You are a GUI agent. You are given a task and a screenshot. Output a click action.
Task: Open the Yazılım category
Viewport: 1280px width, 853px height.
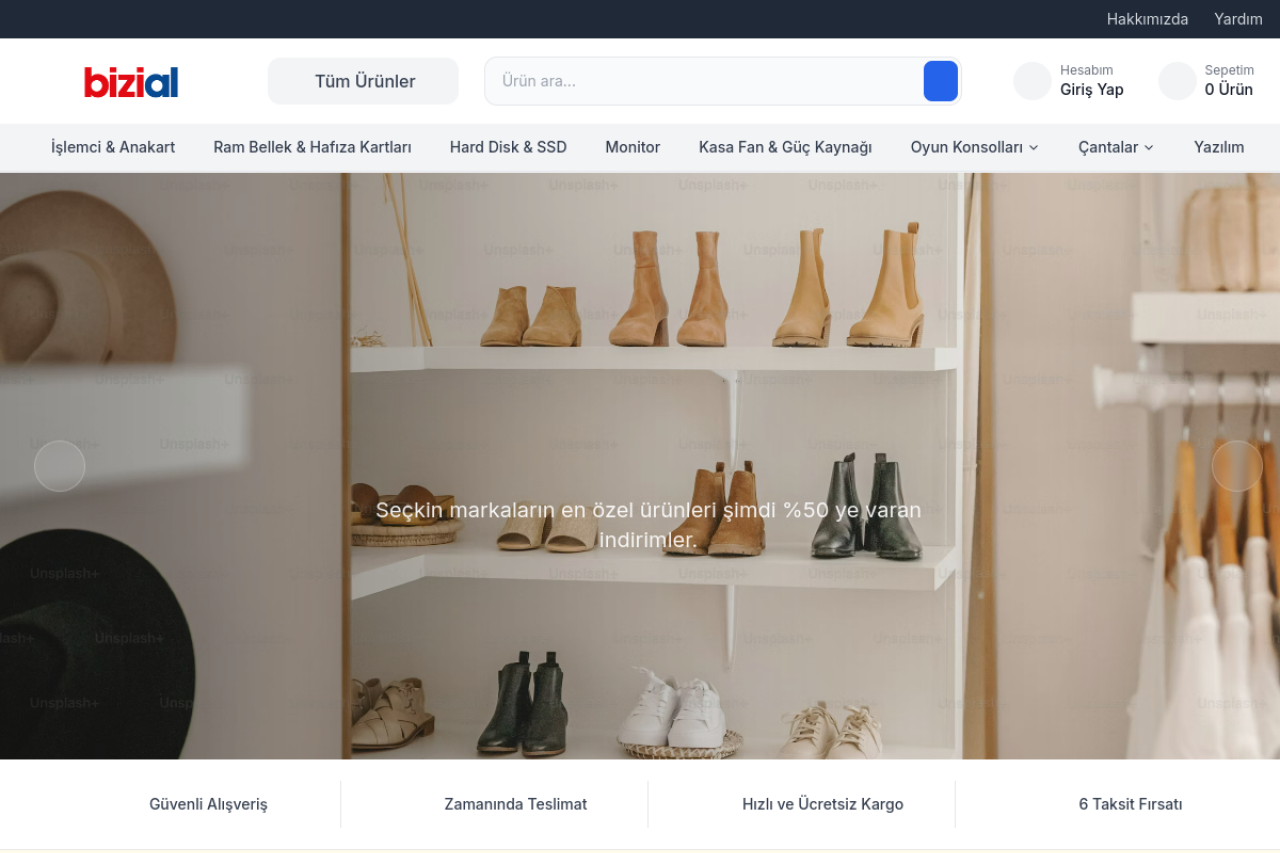1218,147
